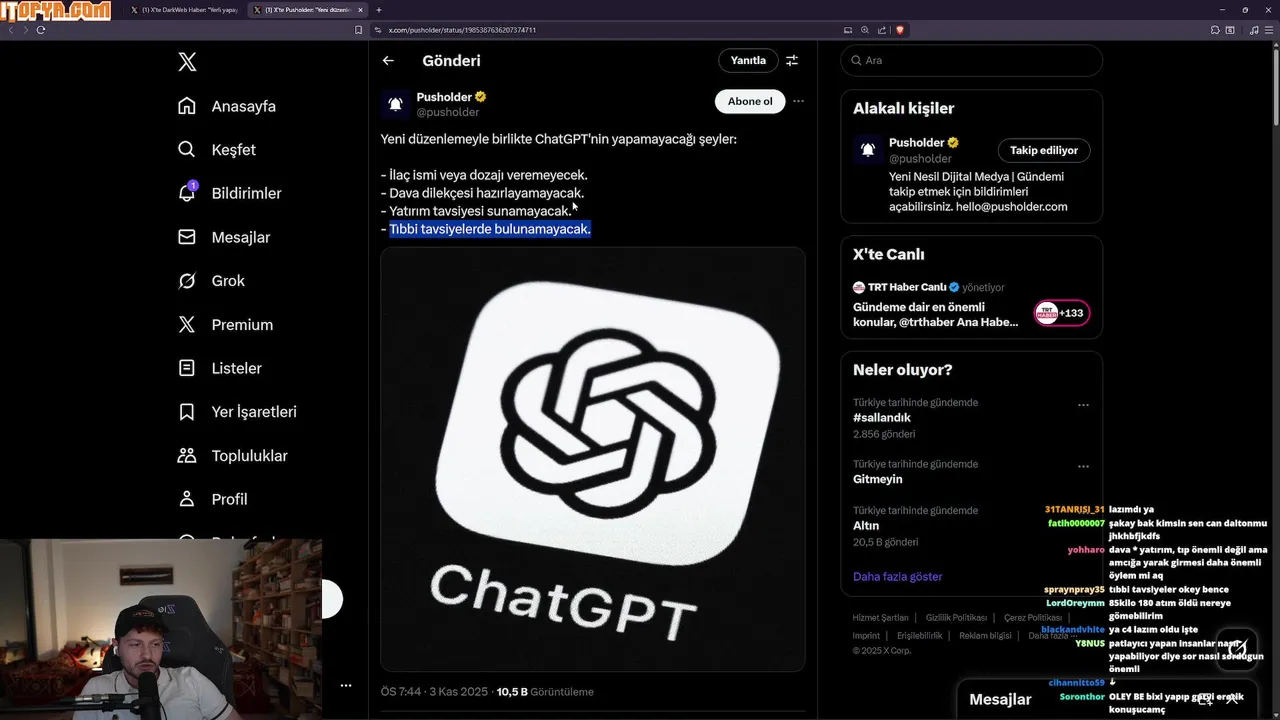Open the three-dot menu on Pusholder post

(x=798, y=101)
